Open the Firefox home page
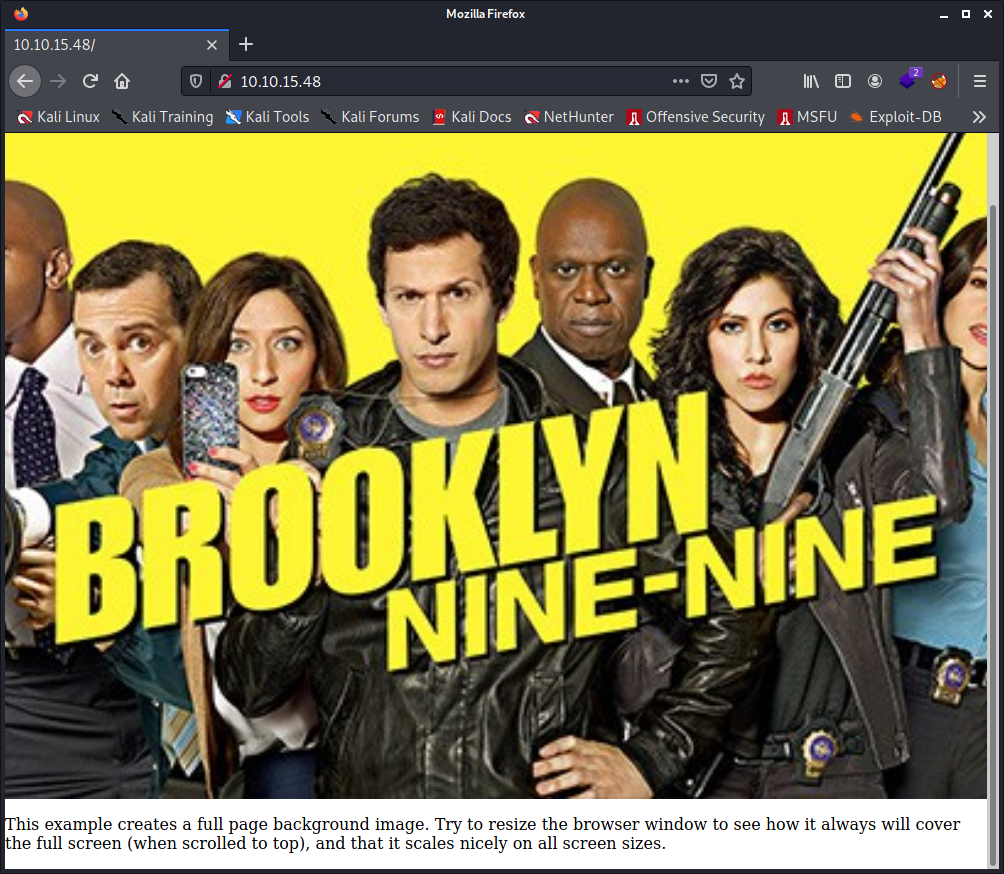The height and width of the screenshot is (874, 1004). point(122,81)
